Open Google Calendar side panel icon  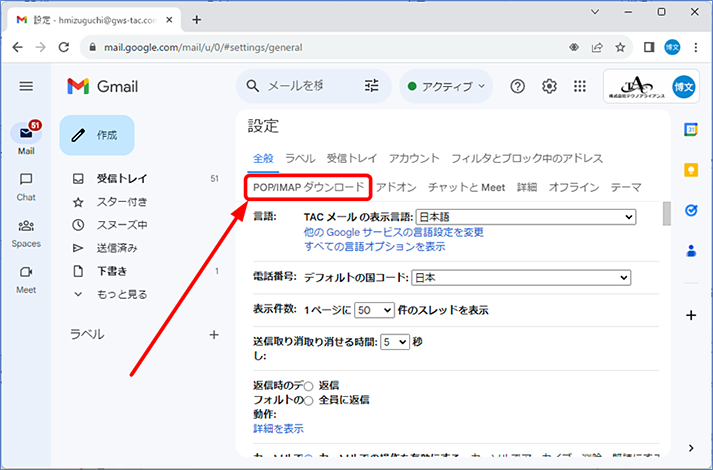tap(691, 130)
